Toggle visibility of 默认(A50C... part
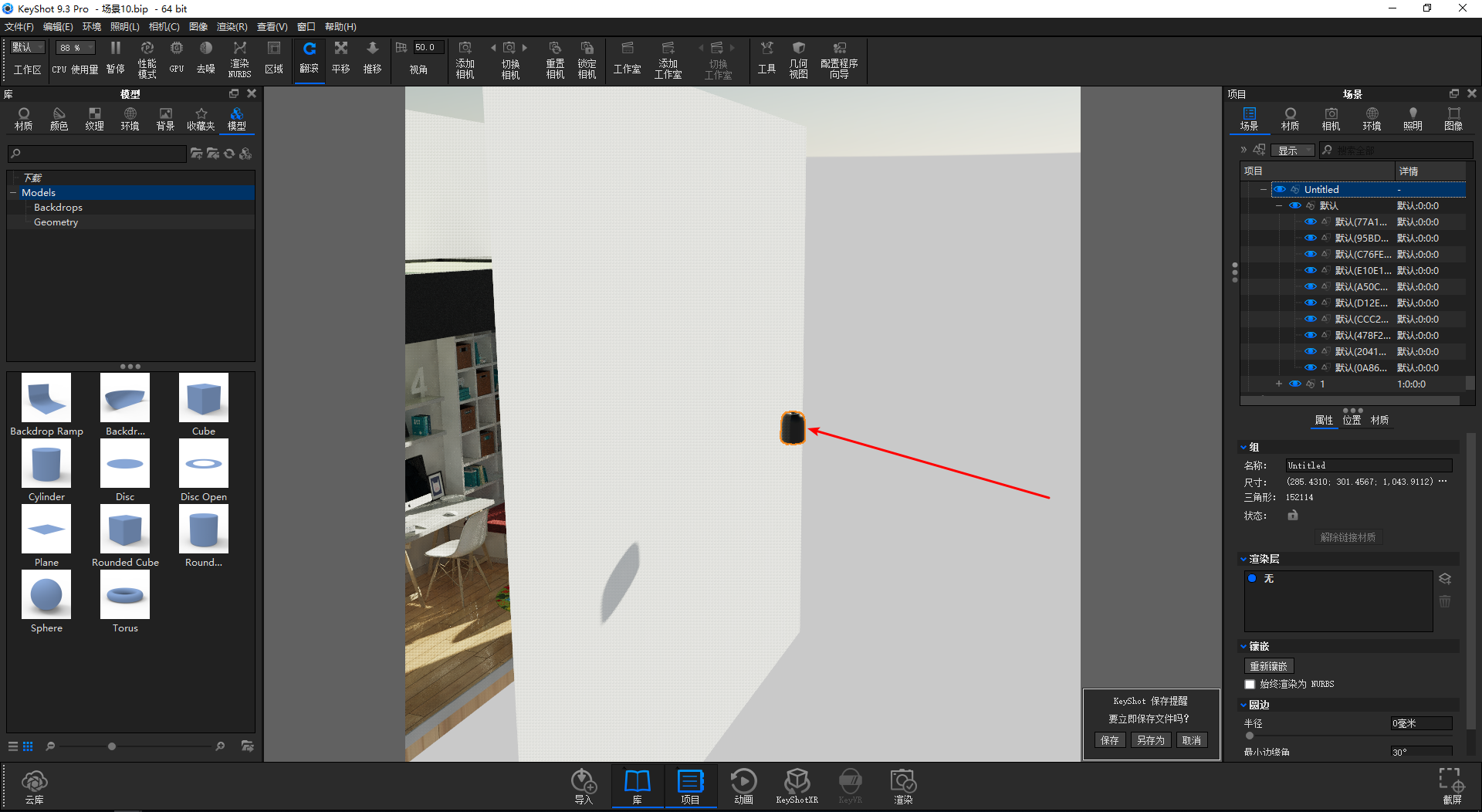This screenshot has height=812, width=1482. [x=1311, y=287]
